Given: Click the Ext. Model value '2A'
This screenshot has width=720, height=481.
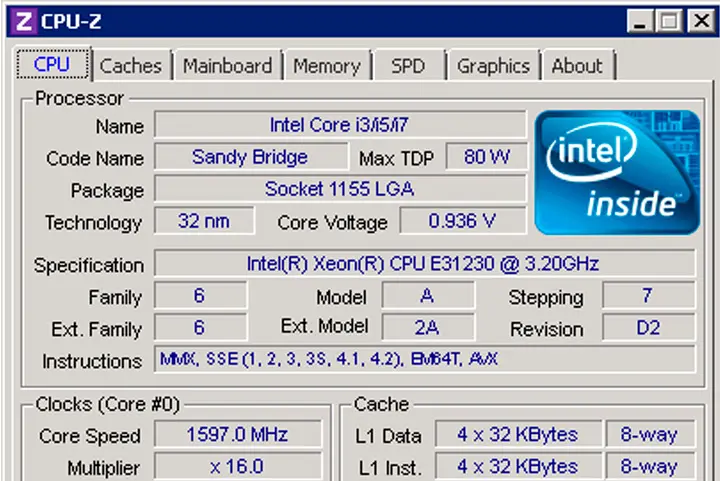Looking at the screenshot, I should [x=428, y=328].
